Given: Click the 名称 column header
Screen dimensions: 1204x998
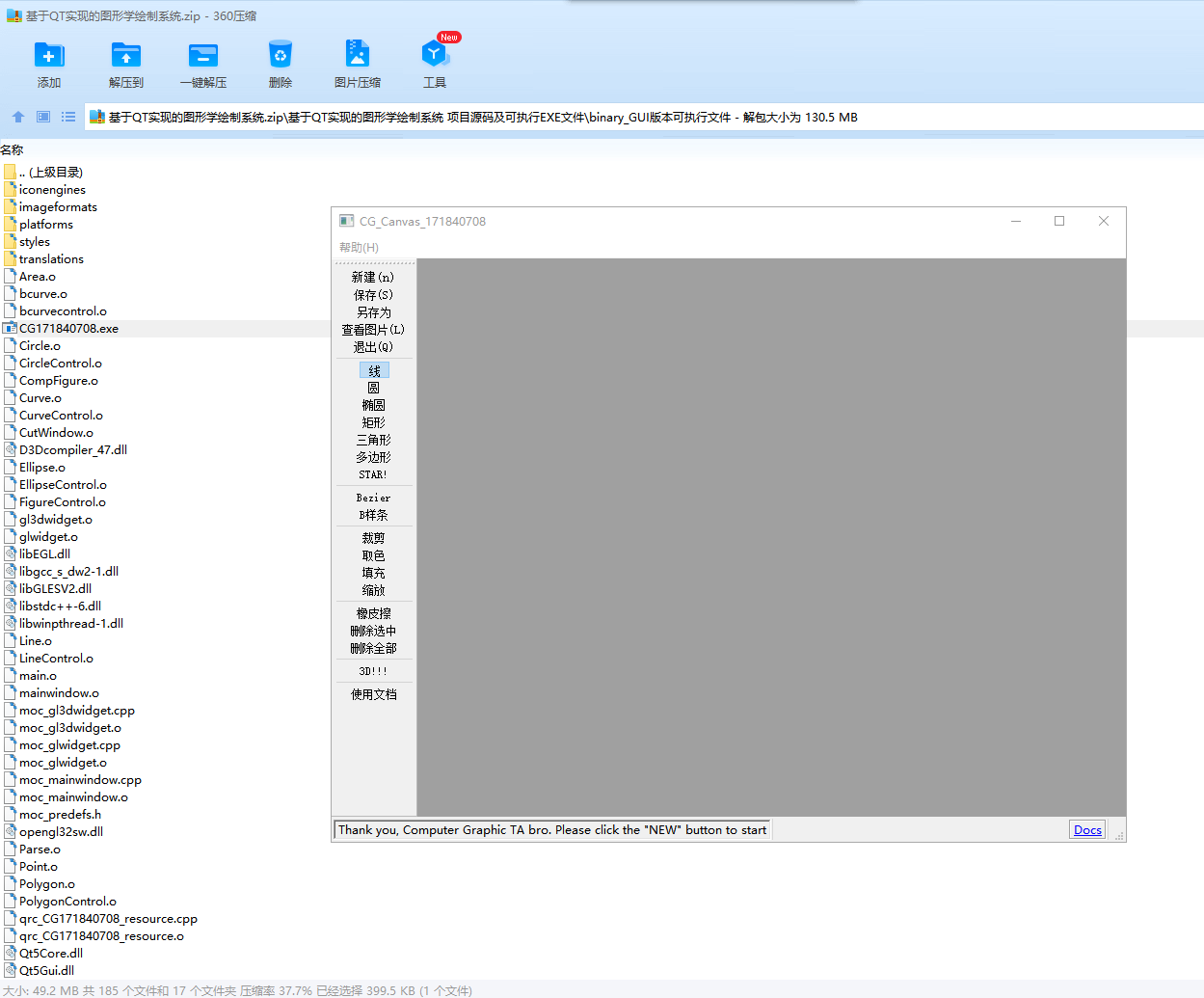Looking at the screenshot, I should coord(12,149).
